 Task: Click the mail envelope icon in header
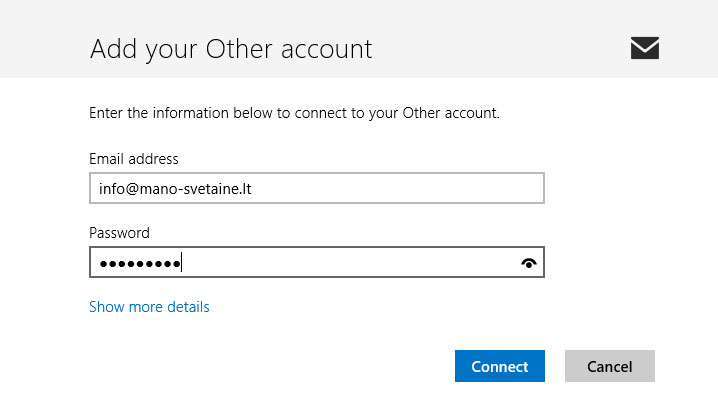(645, 47)
